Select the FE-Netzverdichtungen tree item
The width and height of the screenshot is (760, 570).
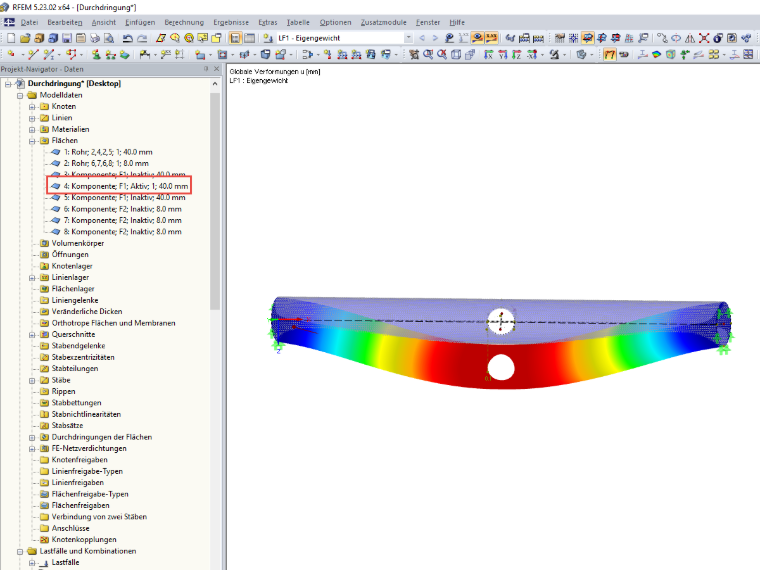click(89, 448)
